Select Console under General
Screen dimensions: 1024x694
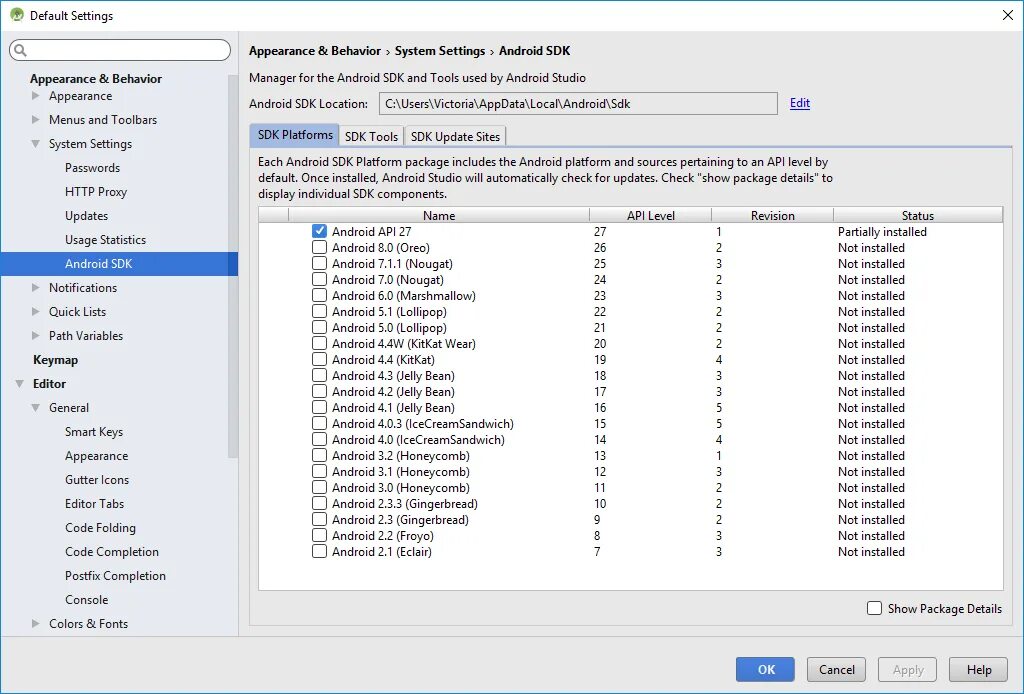click(86, 599)
